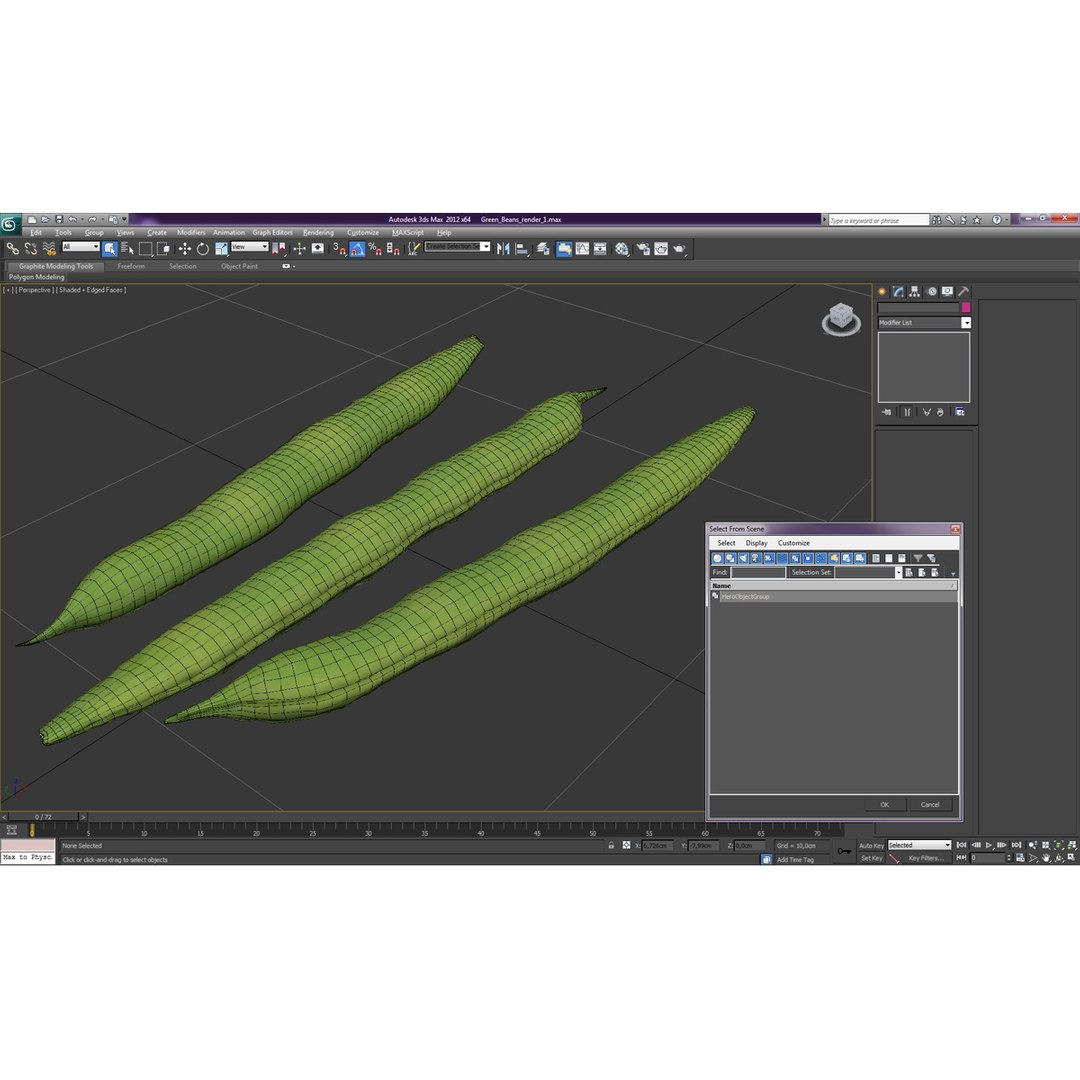Activate Select and Rotate tool
Viewport: 1080px width, 1080px height.
pyautogui.click(x=202, y=249)
